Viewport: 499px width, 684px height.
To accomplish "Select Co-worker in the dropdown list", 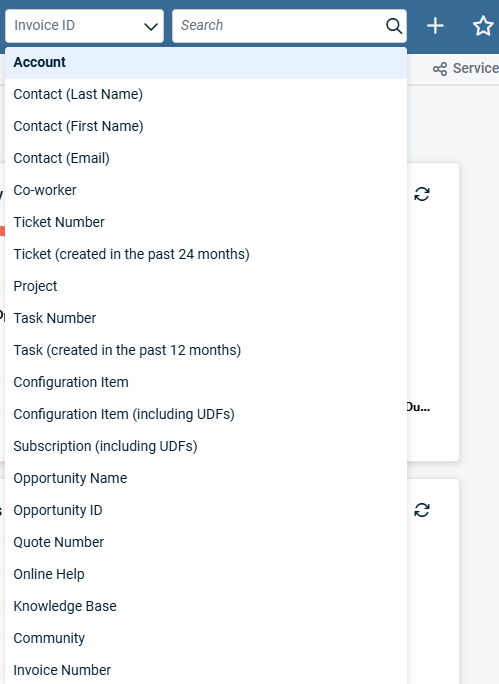I will 206,190.
